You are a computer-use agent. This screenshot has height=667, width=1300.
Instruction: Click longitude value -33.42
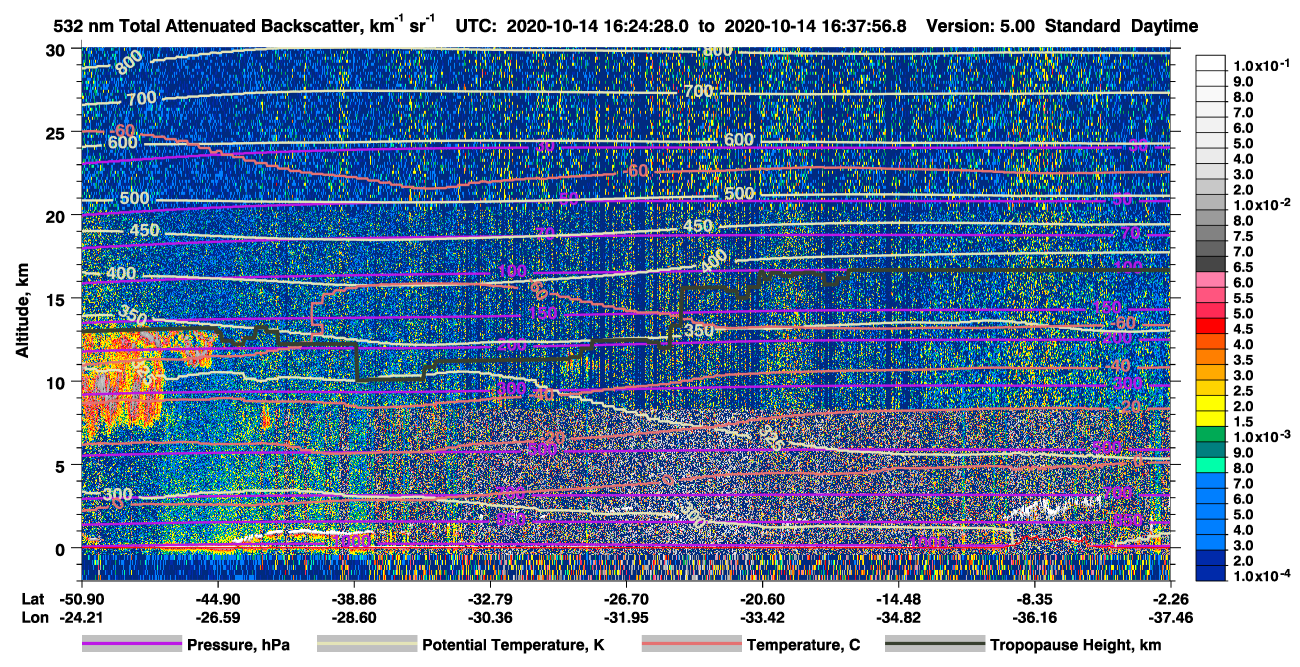761,618
